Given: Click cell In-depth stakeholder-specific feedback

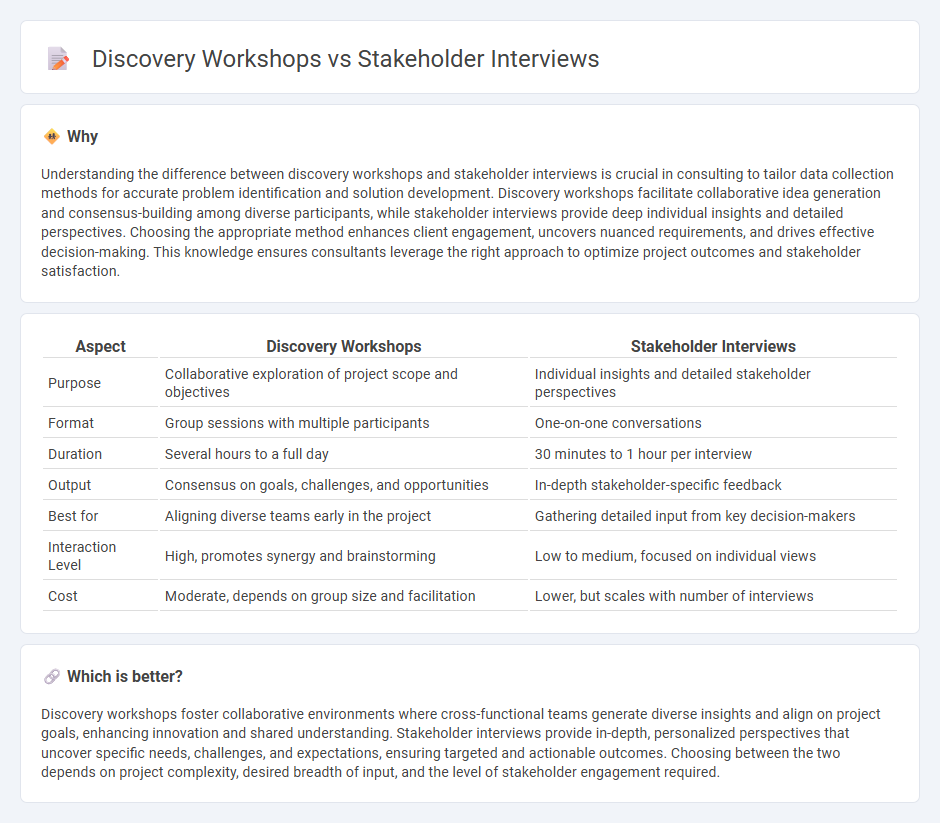Looking at the screenshot, I should tap(713, 486).
